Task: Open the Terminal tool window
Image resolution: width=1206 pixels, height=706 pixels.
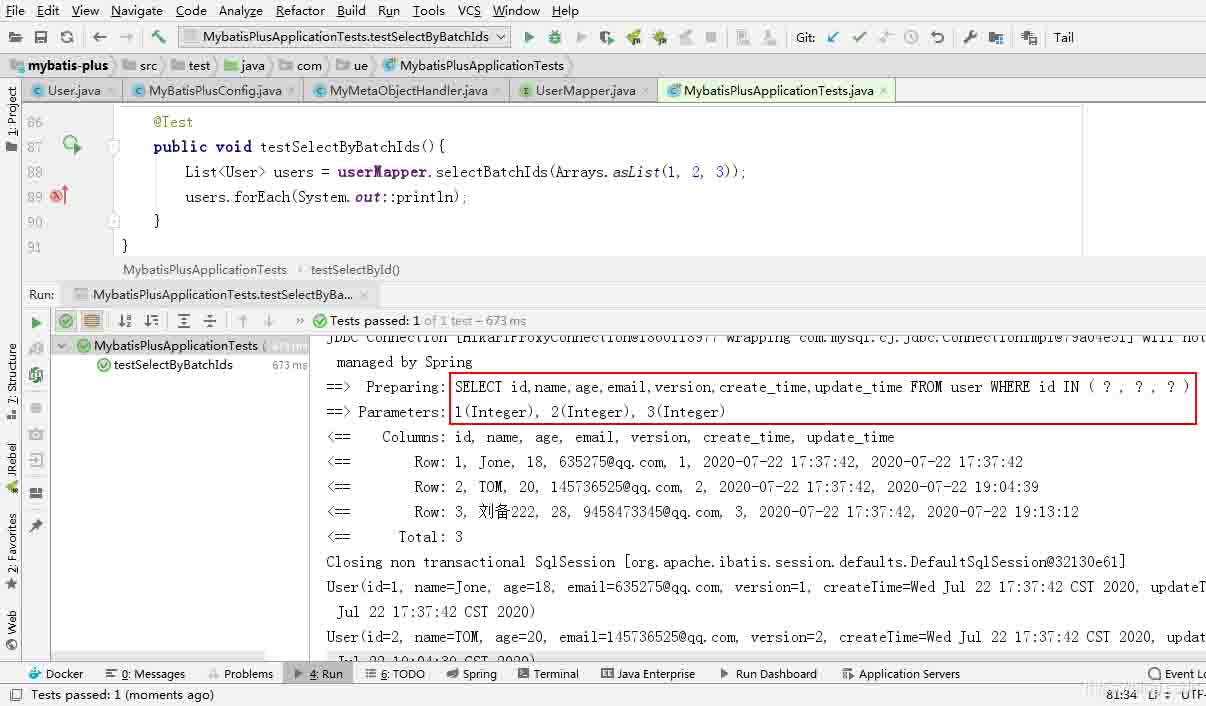Action: 547,674
